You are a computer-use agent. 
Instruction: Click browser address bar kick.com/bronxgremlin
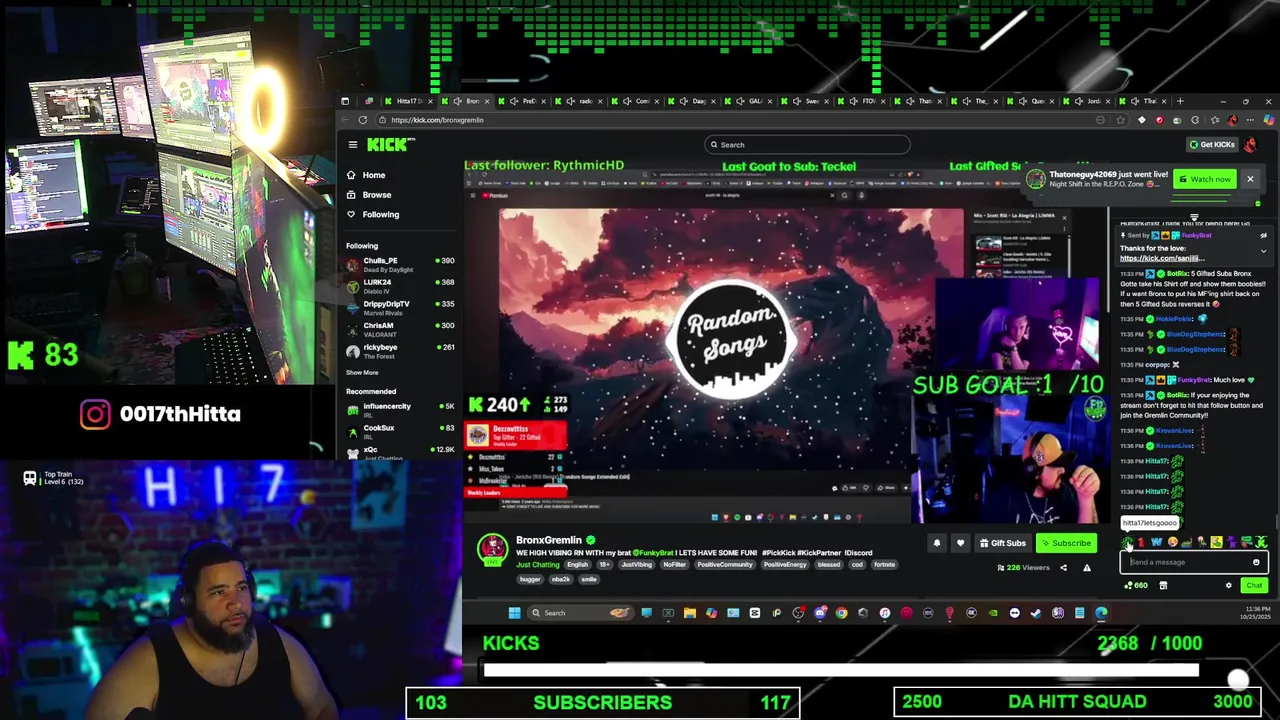[437, 120]
